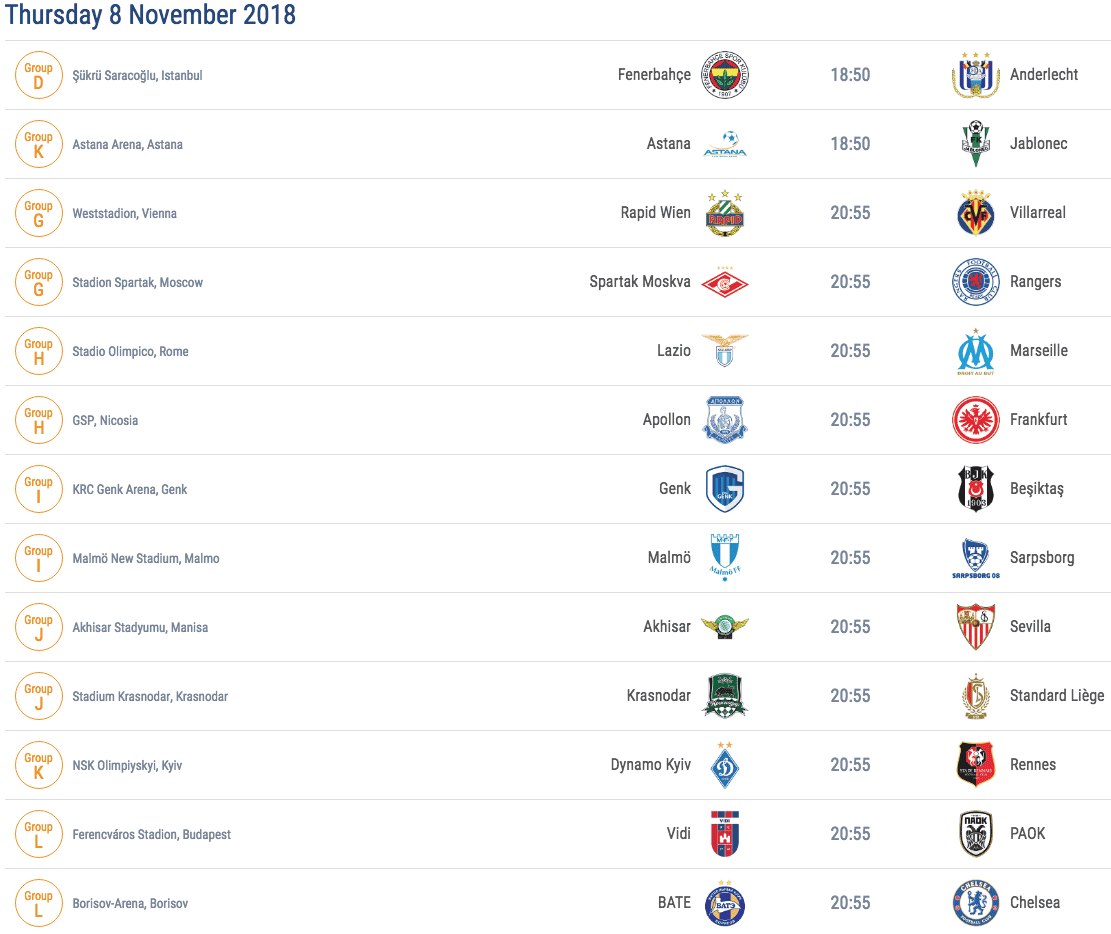Select the Chelsea lion badge

click(x=976, y=903)
